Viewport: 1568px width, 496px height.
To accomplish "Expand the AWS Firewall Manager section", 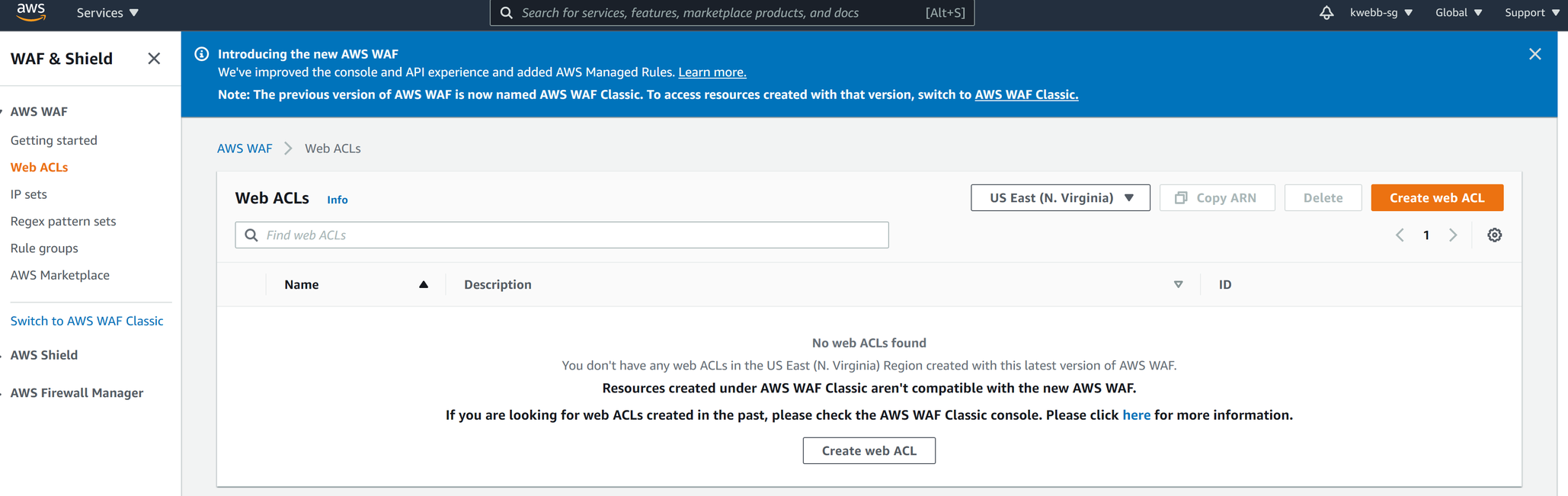I will point(76,393).
